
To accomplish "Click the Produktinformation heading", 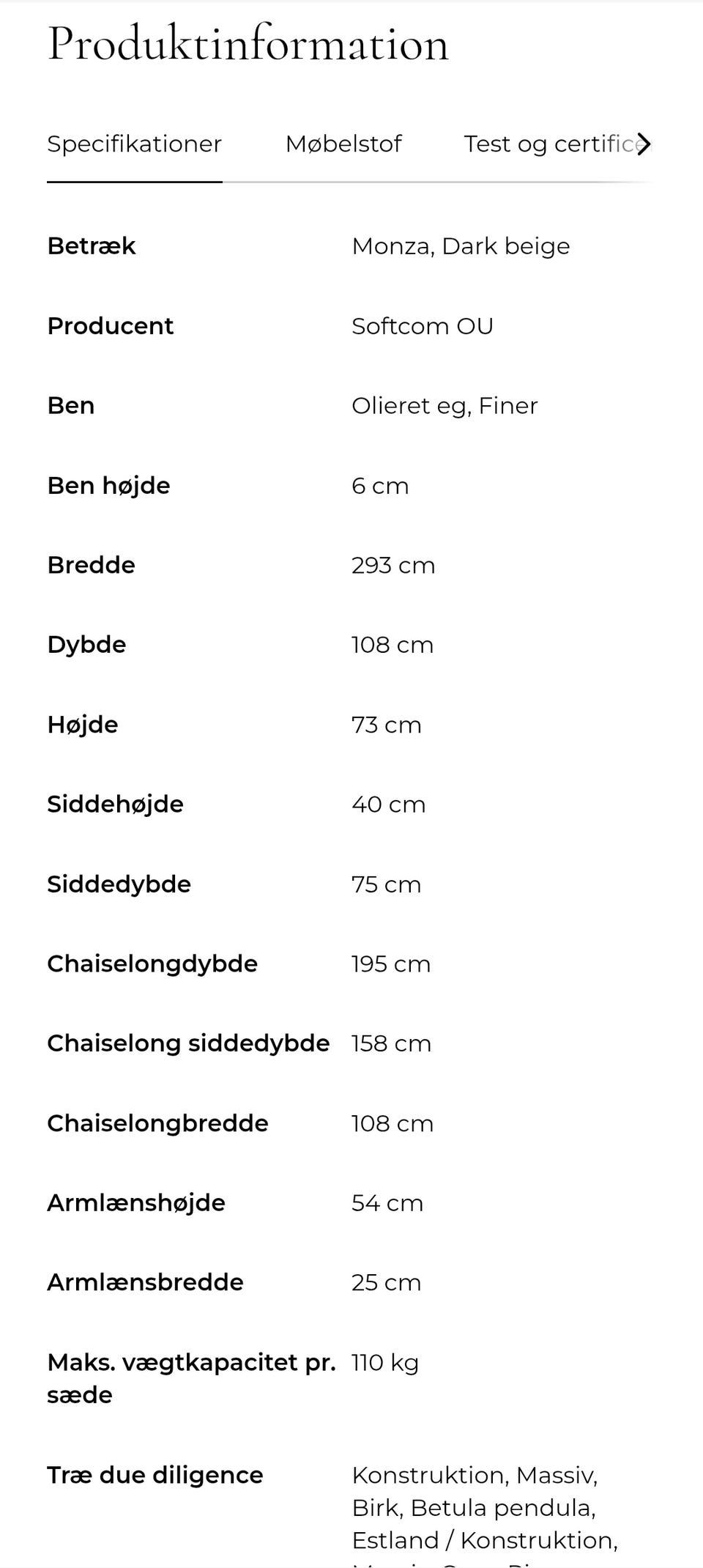I will 248,44.
